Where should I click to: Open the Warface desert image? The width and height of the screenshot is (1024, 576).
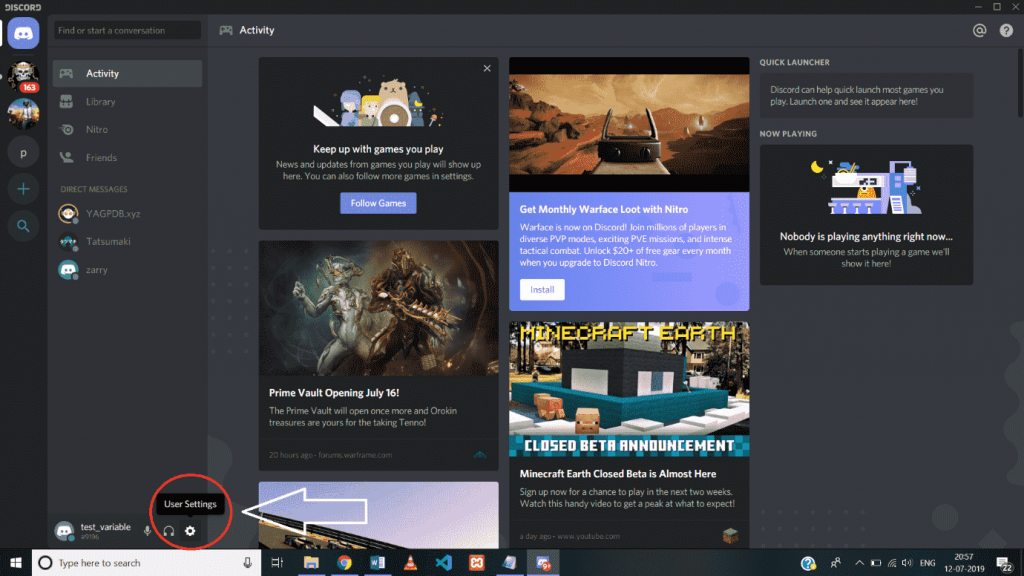pyautogui.click(x=629, y=124)
